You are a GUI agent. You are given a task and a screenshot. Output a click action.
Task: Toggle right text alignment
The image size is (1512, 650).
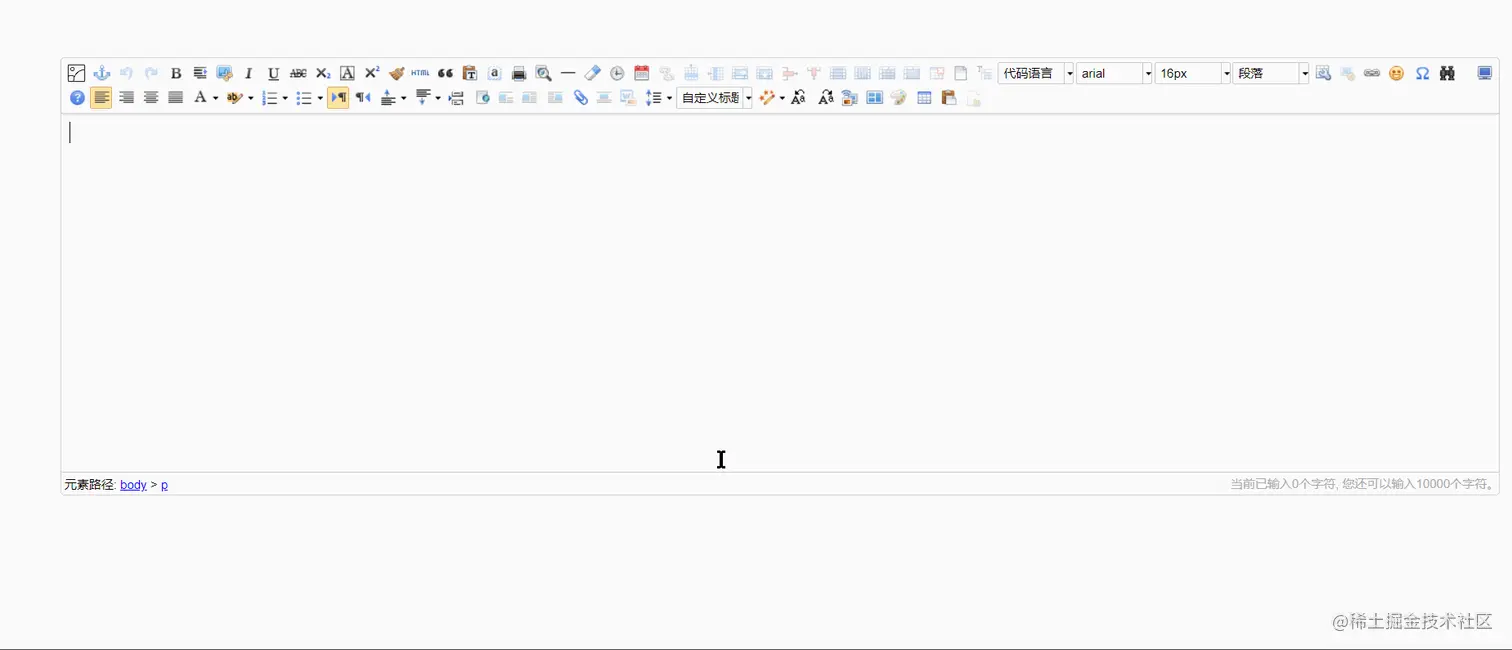126,97
